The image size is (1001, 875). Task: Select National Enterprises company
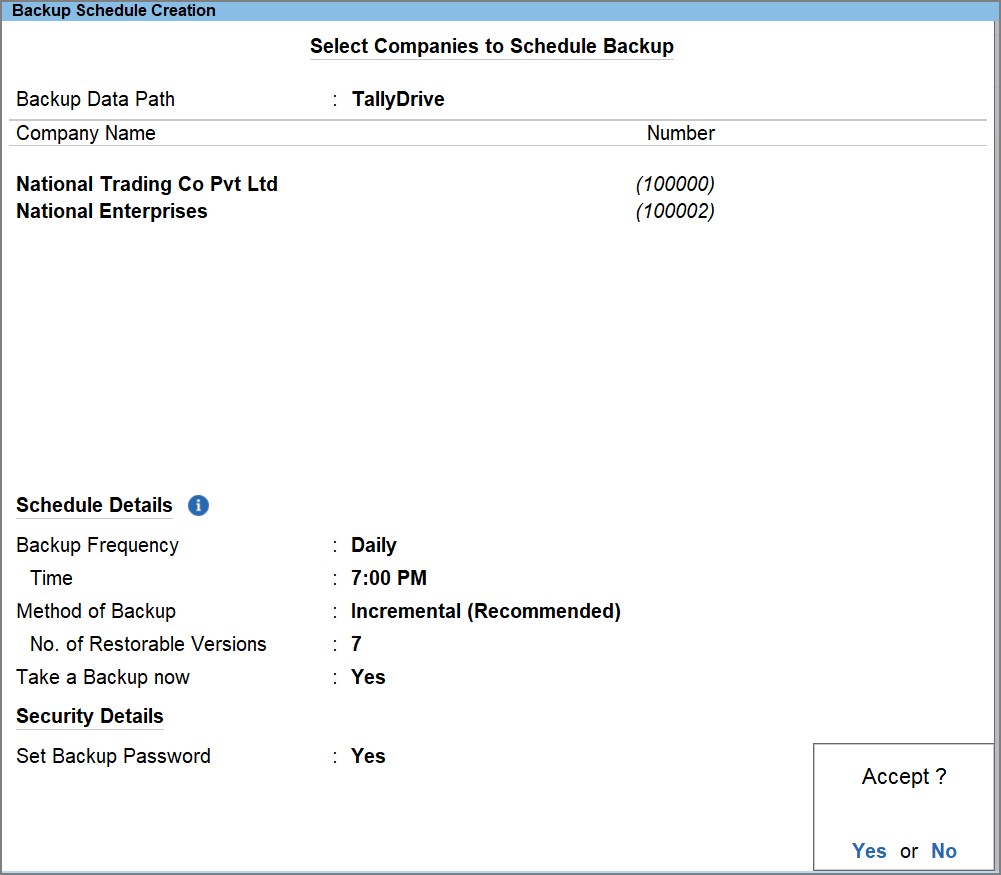click(x=111, y=211)
